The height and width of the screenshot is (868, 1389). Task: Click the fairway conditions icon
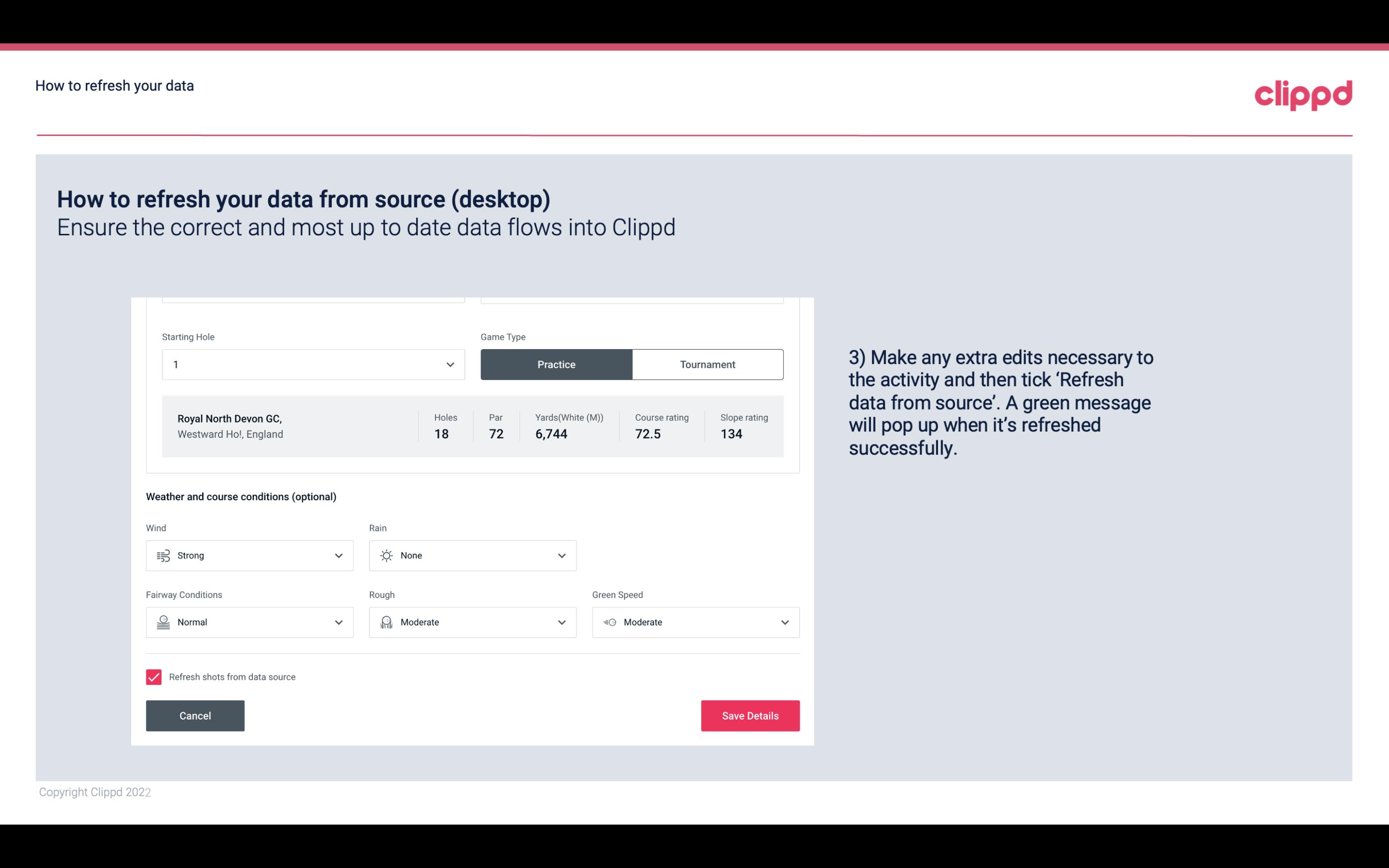(163, 622)
